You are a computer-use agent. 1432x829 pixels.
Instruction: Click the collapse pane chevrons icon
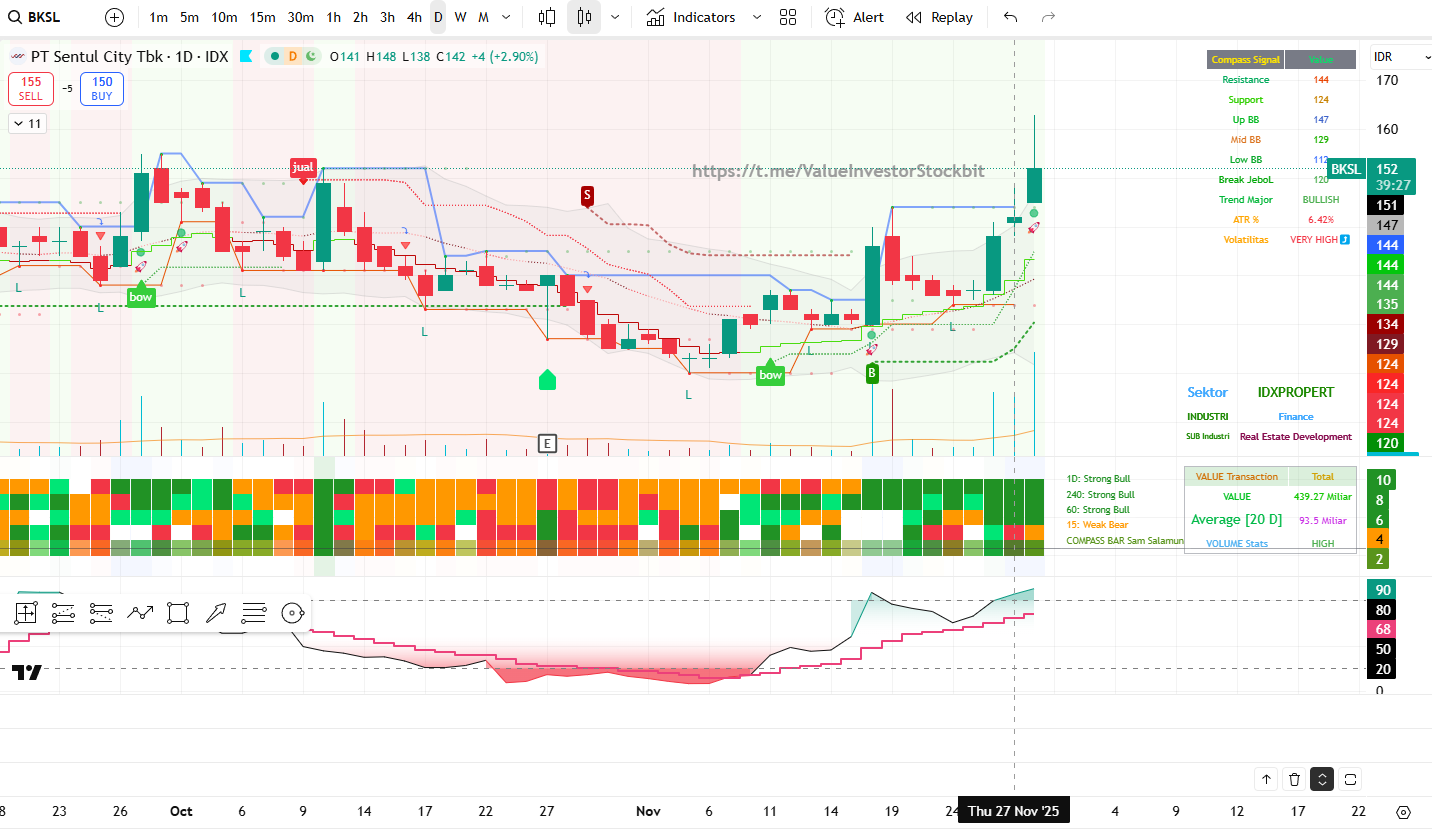pos(1322,779)
